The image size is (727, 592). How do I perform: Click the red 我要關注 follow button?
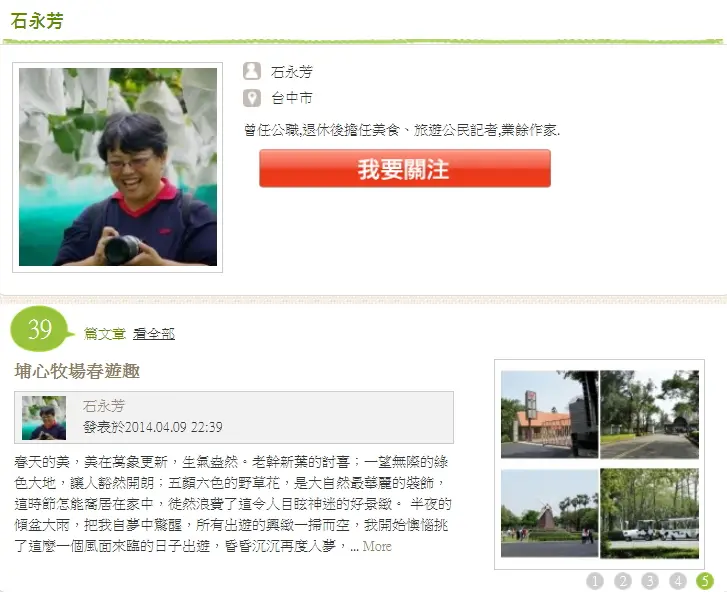coord(405,168)
